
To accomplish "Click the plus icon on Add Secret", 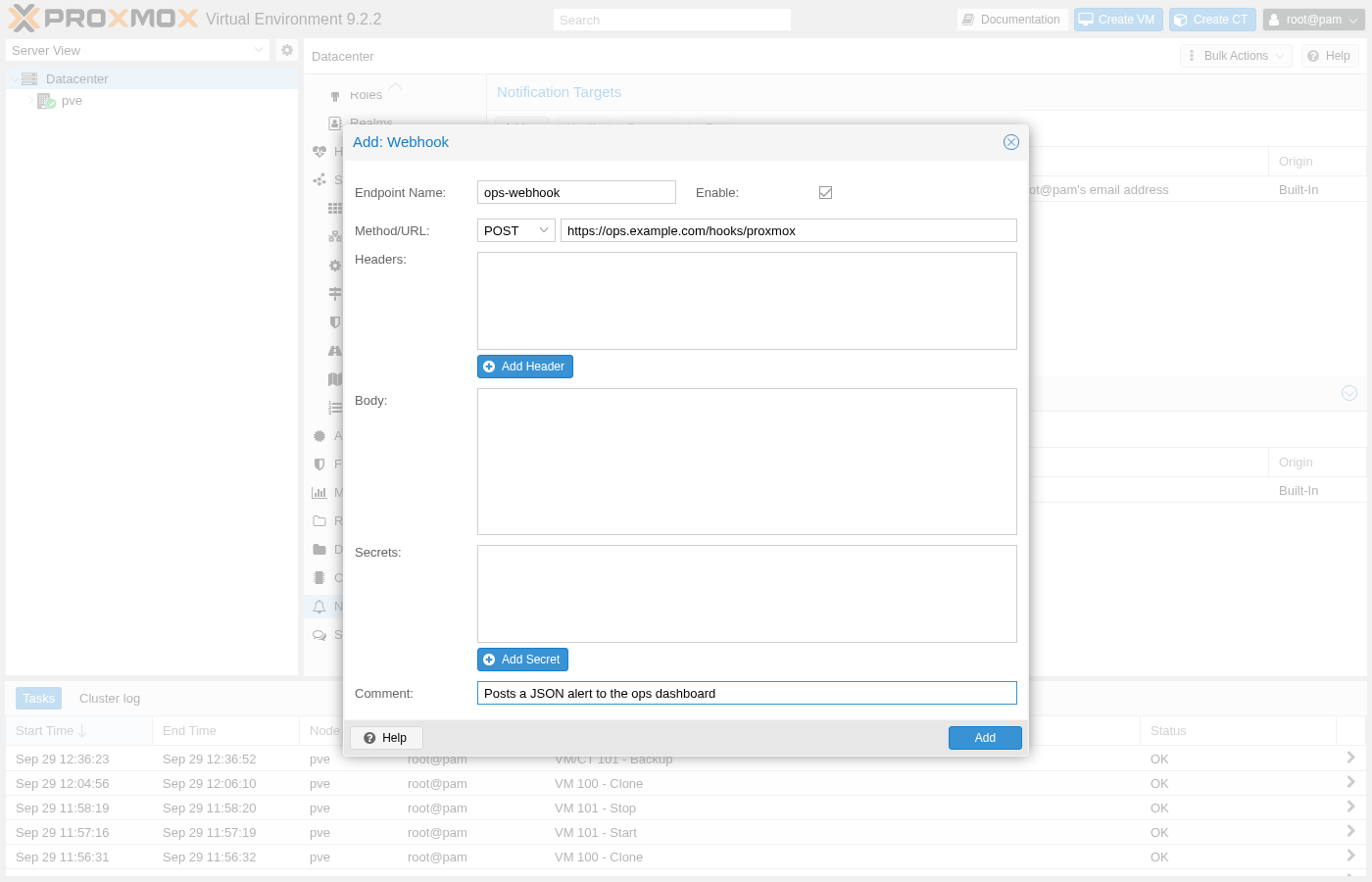I will pyautogui.click(x=489, y=660).
